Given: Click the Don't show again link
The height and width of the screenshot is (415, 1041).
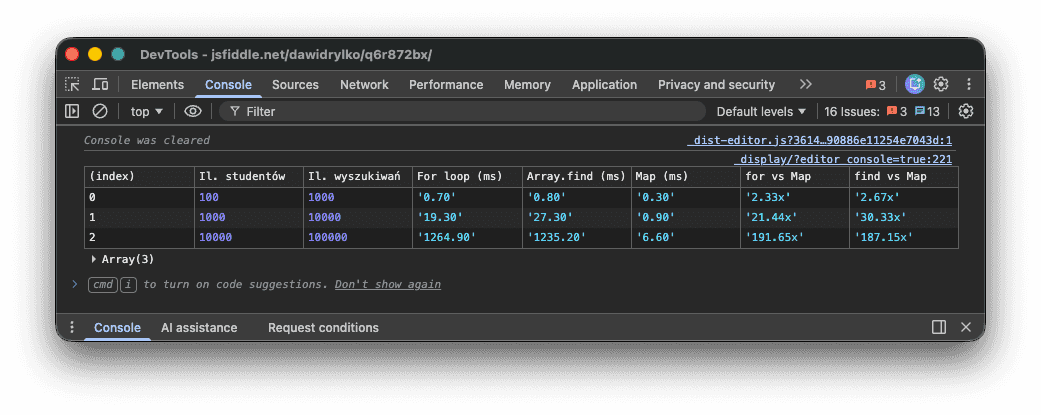Looking at the screenshot, I should coord(387,285).
